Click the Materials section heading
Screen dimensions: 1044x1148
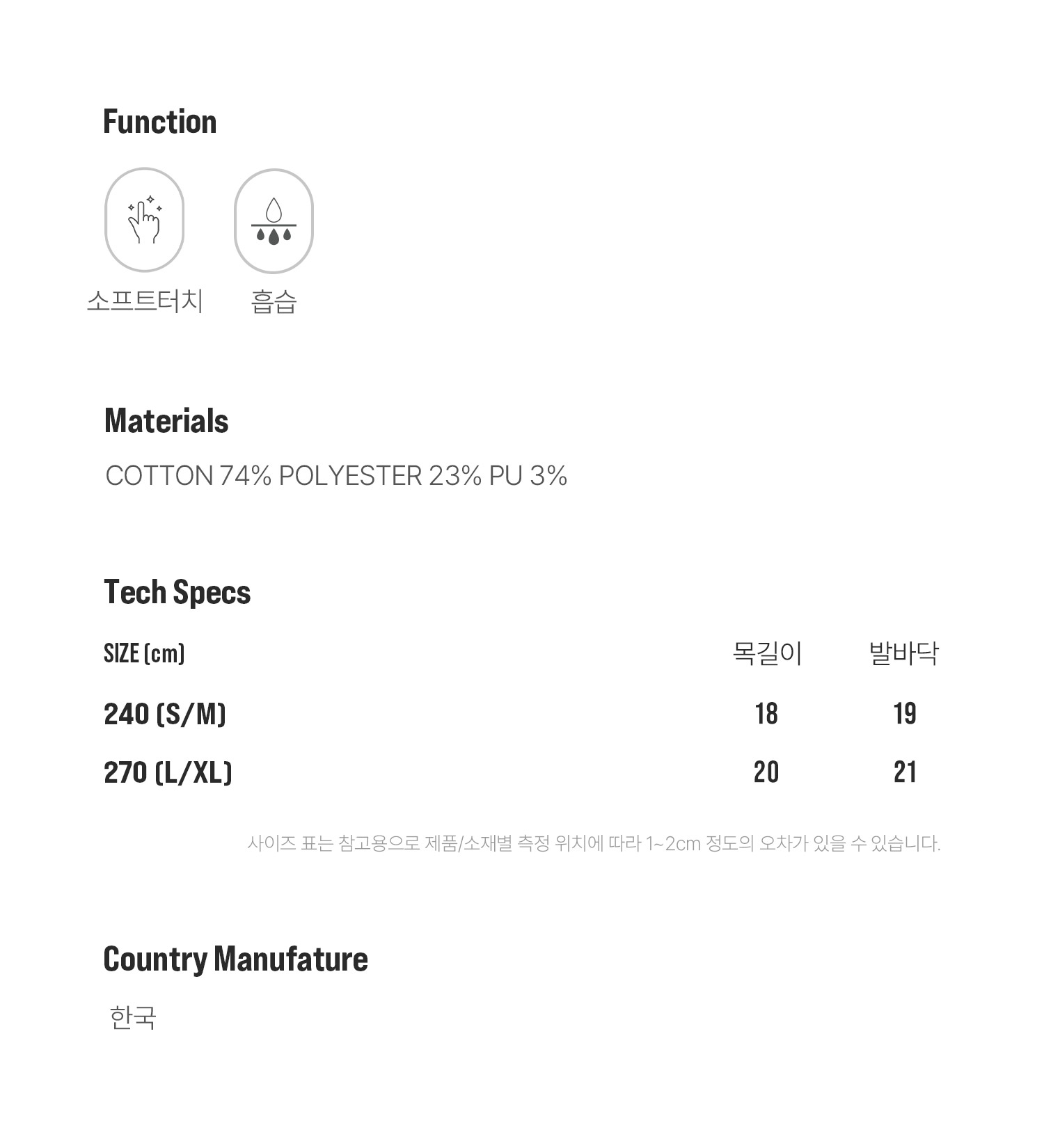pos(166,421)
